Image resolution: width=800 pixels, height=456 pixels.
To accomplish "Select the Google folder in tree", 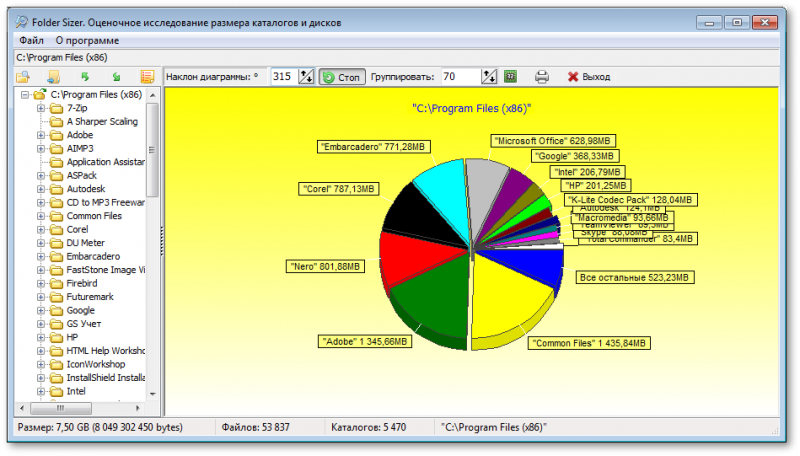I will [81, 311].
